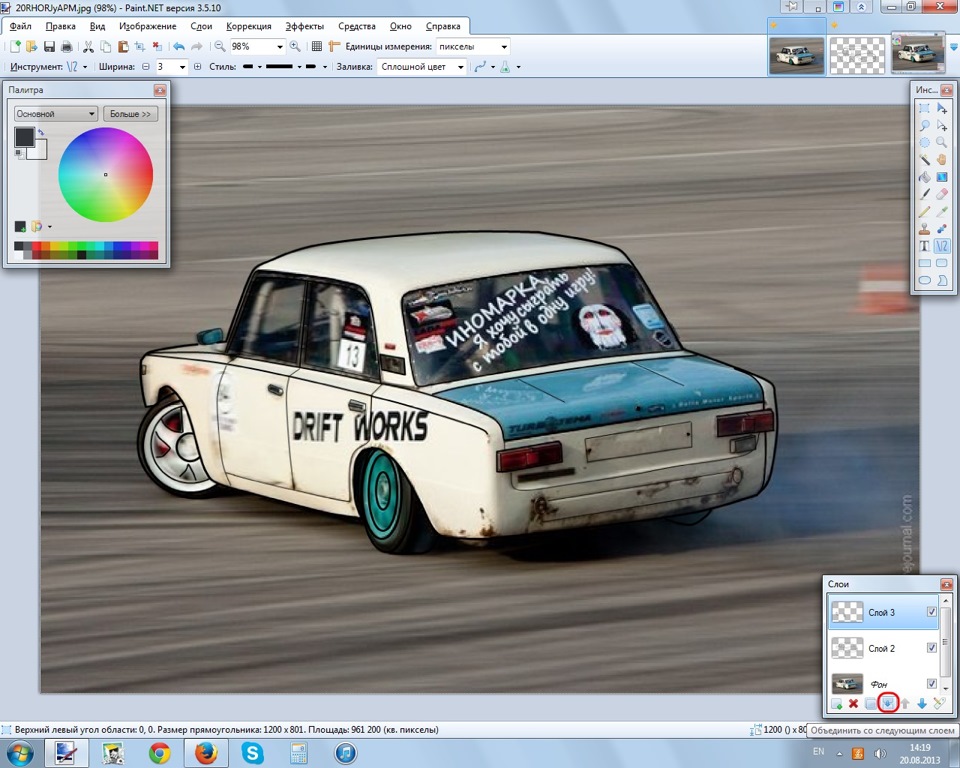The image size is (960, 768).
Task: Open the antialiasing mode dropdown
Action: (x=492, y=67)
